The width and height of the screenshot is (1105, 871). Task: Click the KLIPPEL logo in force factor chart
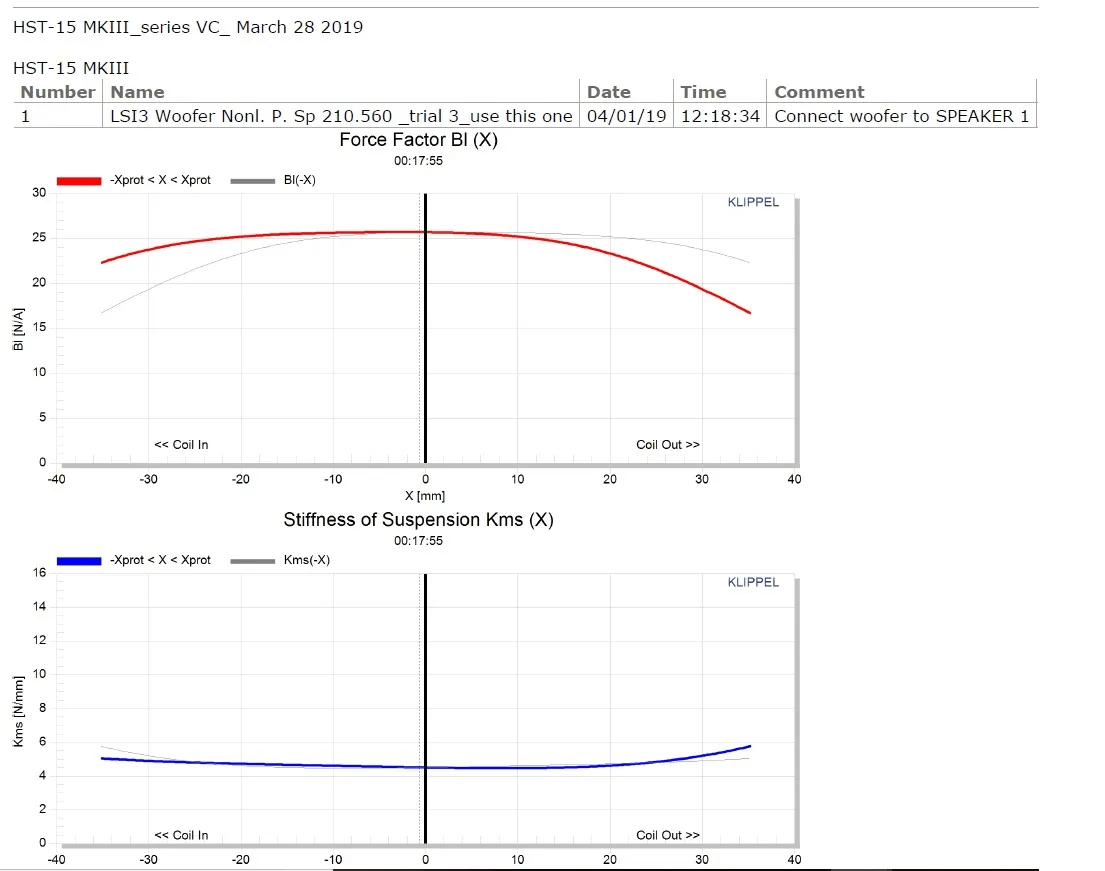point(753,202)
